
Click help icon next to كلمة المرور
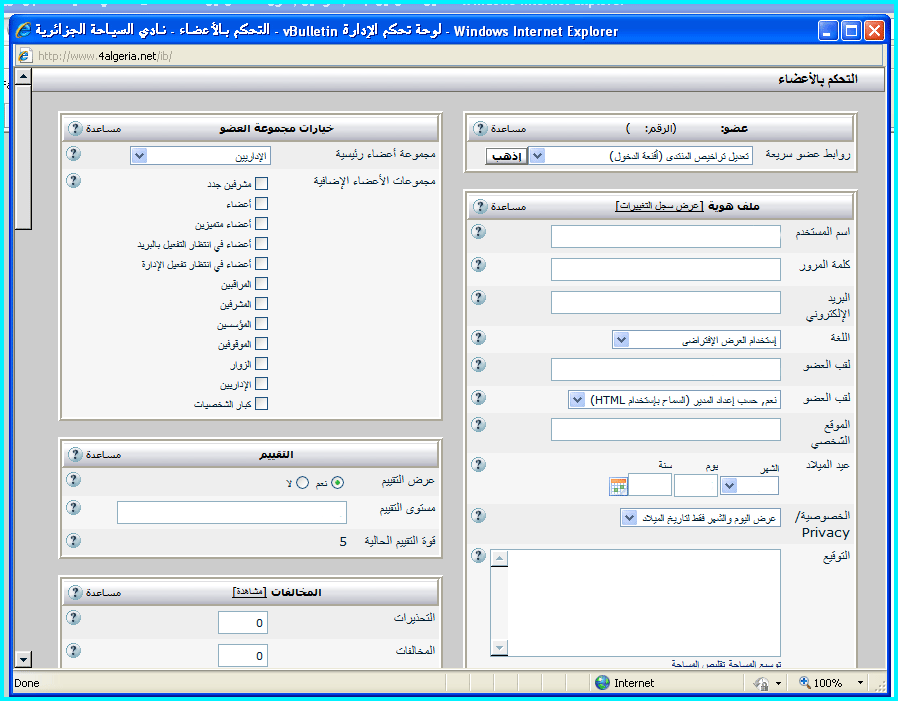[x=478, y=265]
